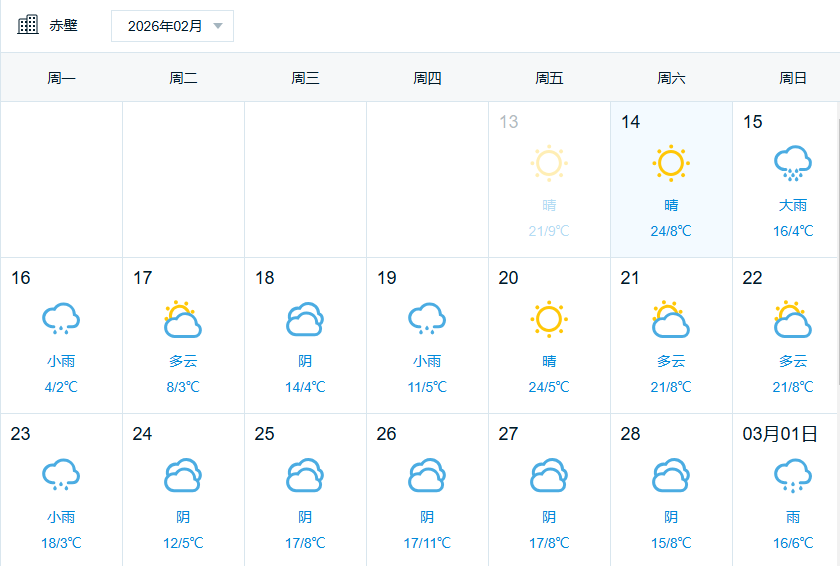Viewport: 840px width, 566px height.
Task: Click the cloud icon on day 26
Action: tap(427, 475)
